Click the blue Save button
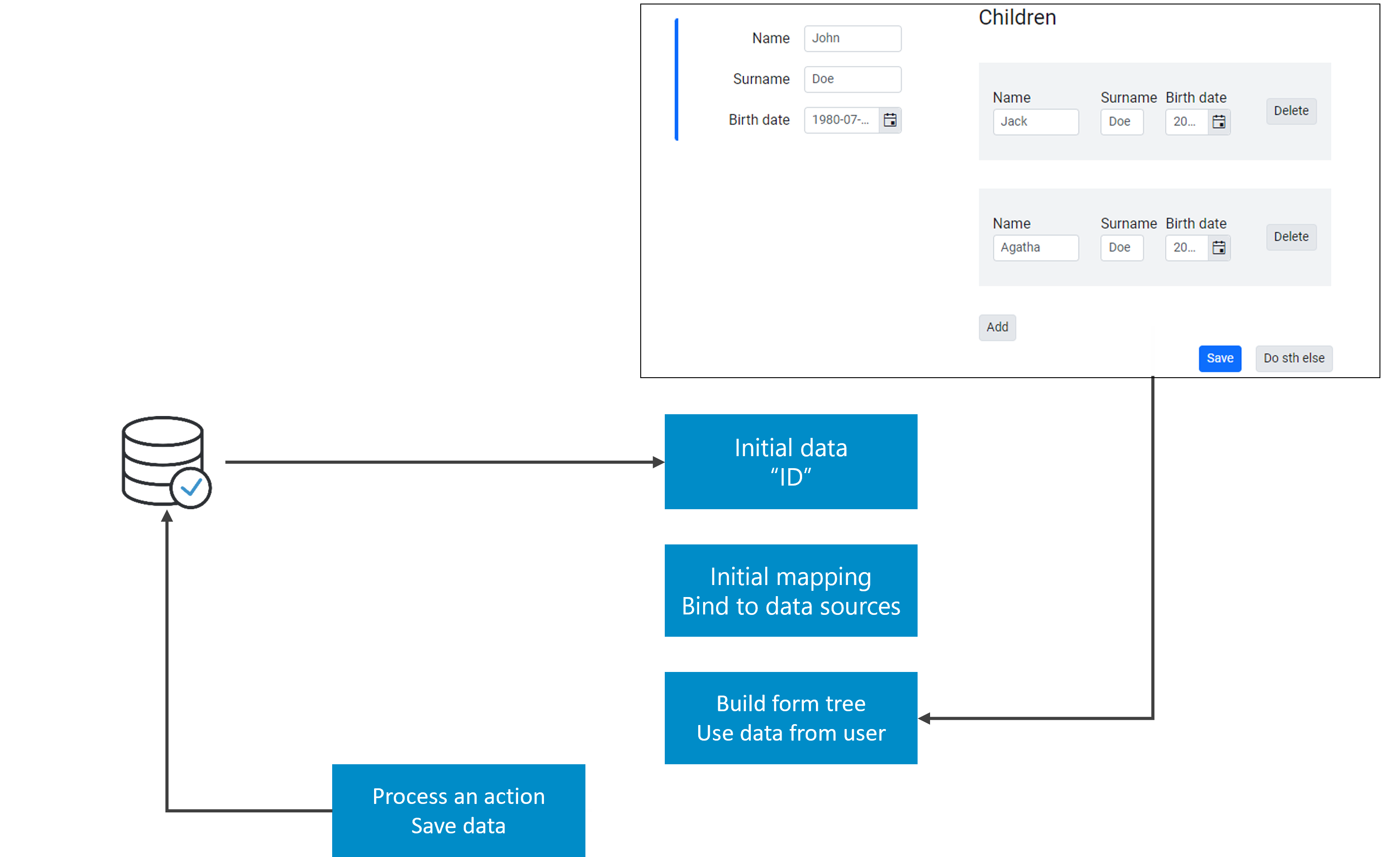The image size is (1400, 857). pyautogui.click(x=1220, y=358)
